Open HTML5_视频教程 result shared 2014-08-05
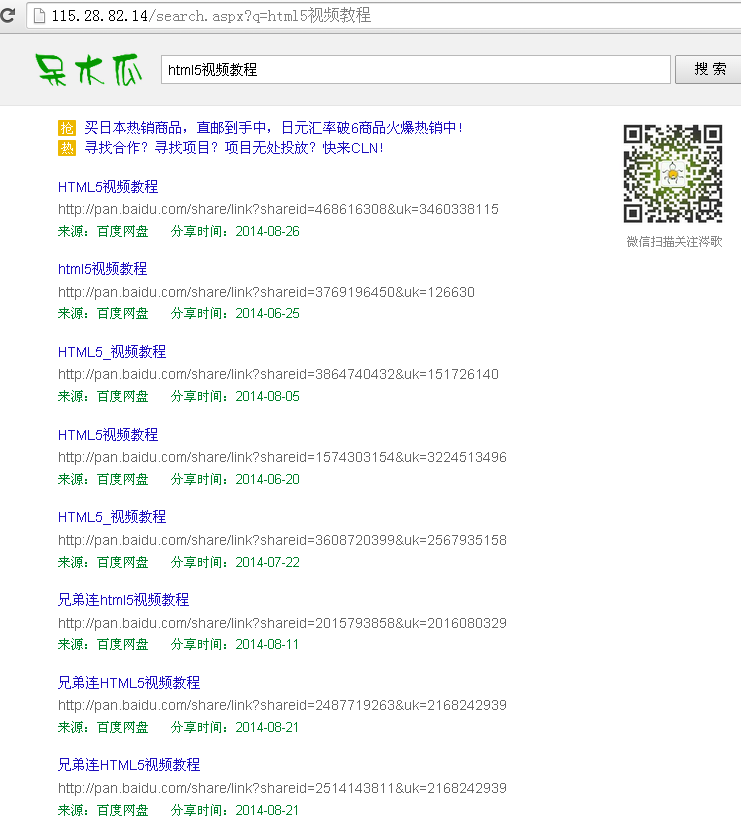Image resolution: width=741 pixels, height=821 pixels. [x=112, y=352]
